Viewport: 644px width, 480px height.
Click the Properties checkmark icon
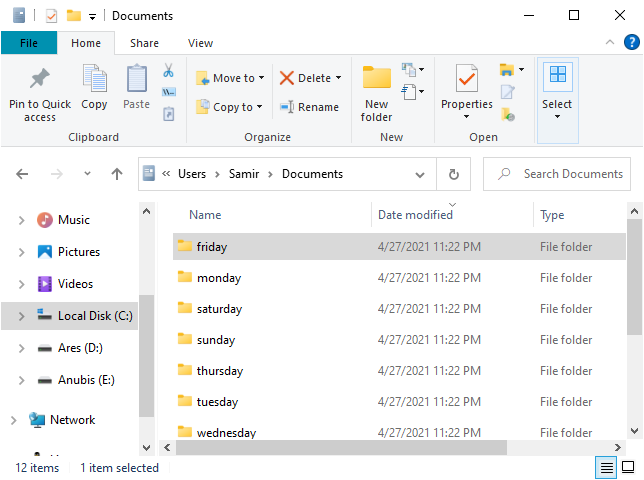click(x=467, y=78)
